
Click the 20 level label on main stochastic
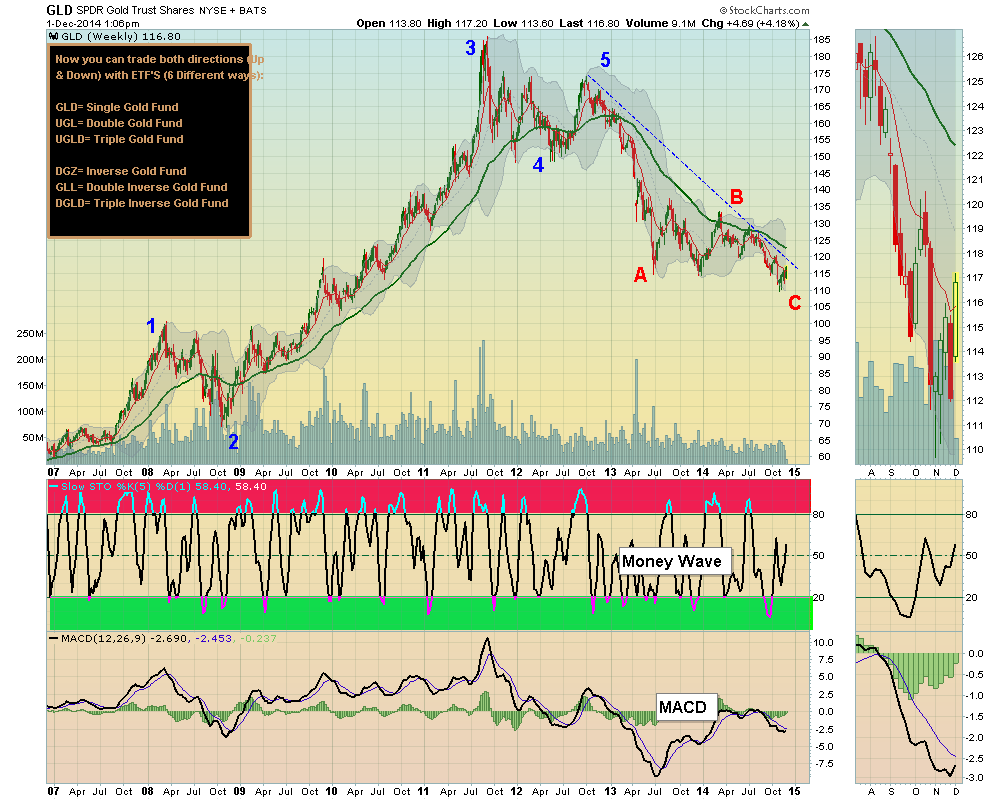pyautogui.click(x=818, y=597)
